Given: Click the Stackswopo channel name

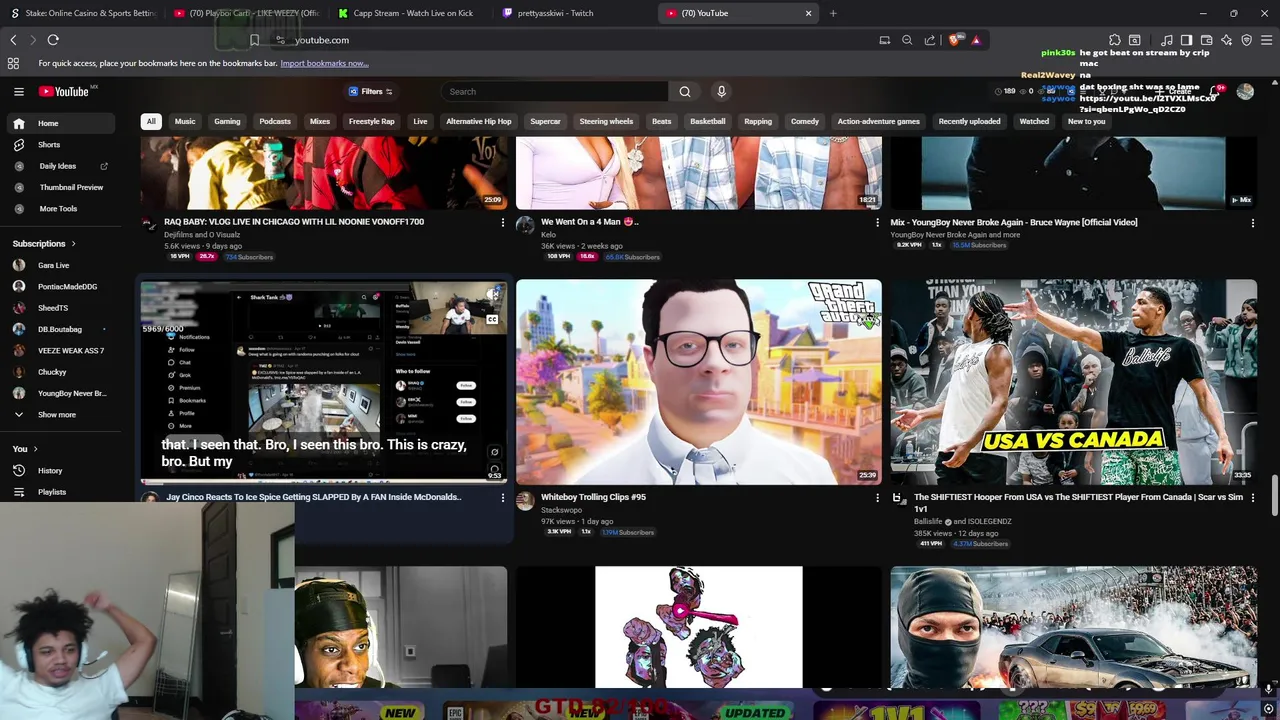Looking at the screenshot, I should click(561, 510).
